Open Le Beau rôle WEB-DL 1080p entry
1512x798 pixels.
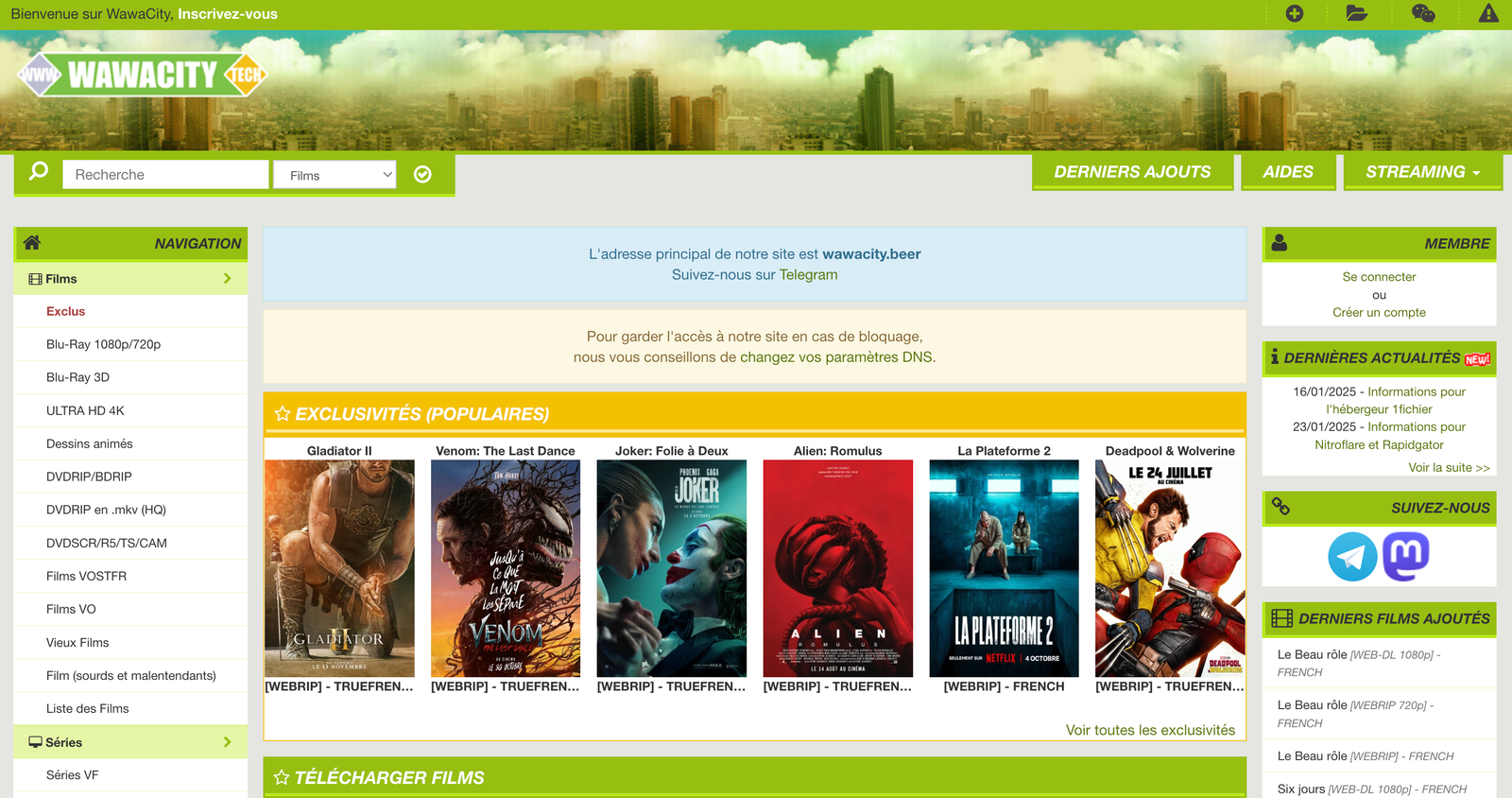tap(1359, 663)
